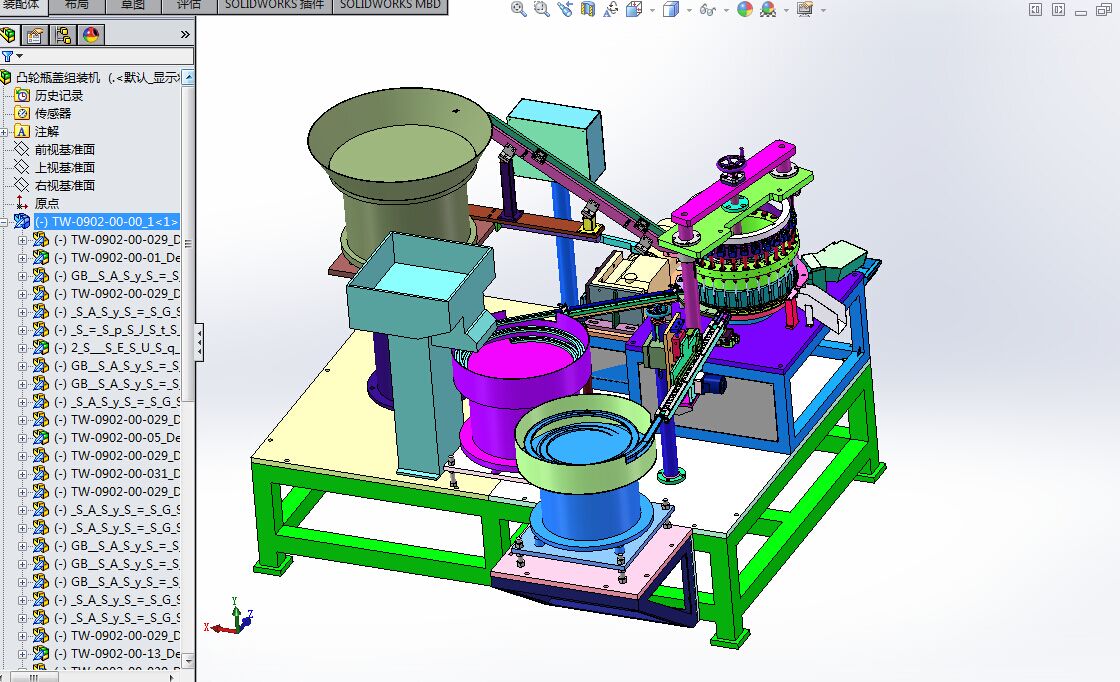The height and width of the screenshot is (682, 1120).
Task: Expand more panel tabs with double chevron
Action: 185,34
